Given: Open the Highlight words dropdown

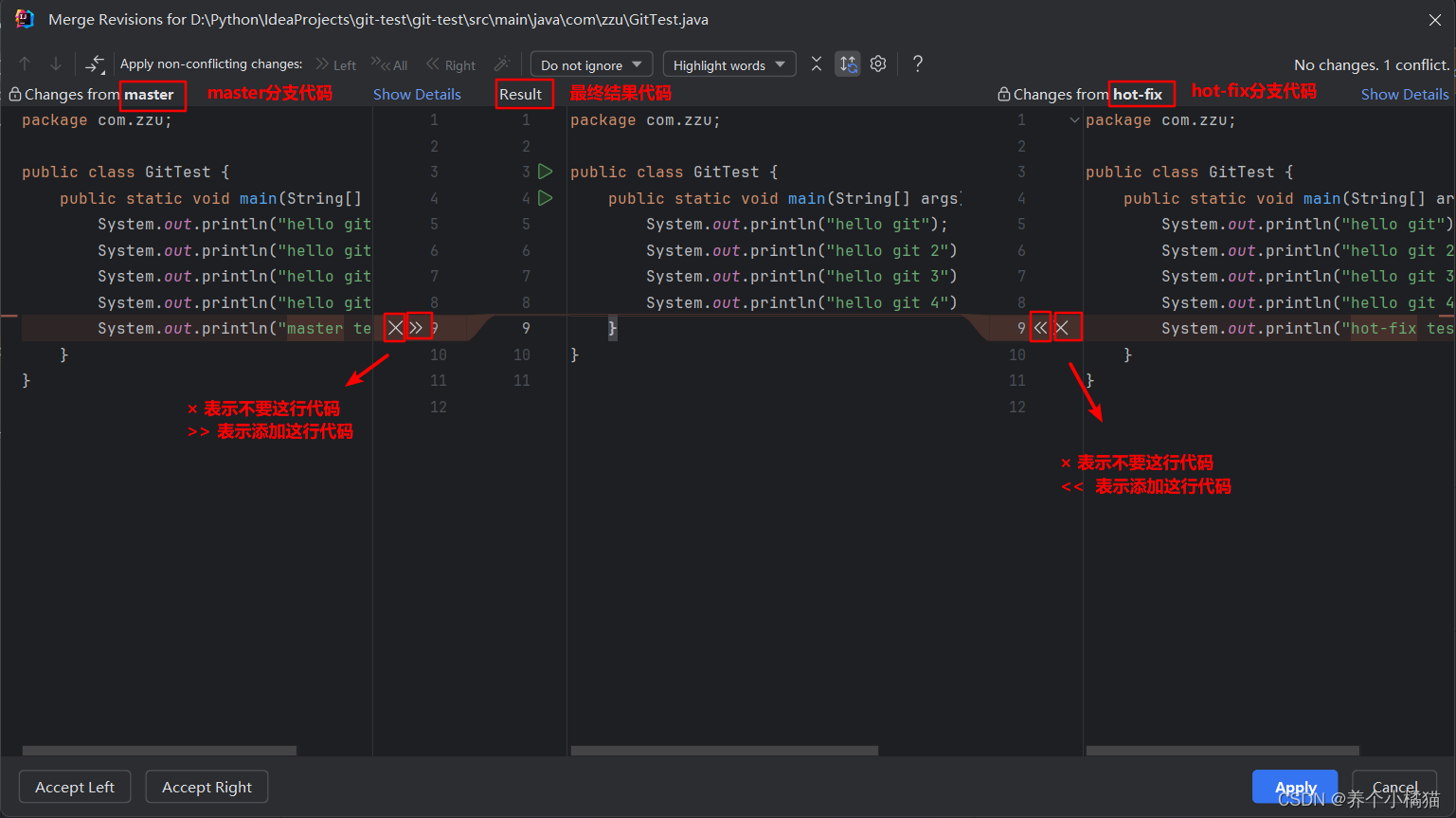Looking at the screenshot, I should tap(729, 64).
